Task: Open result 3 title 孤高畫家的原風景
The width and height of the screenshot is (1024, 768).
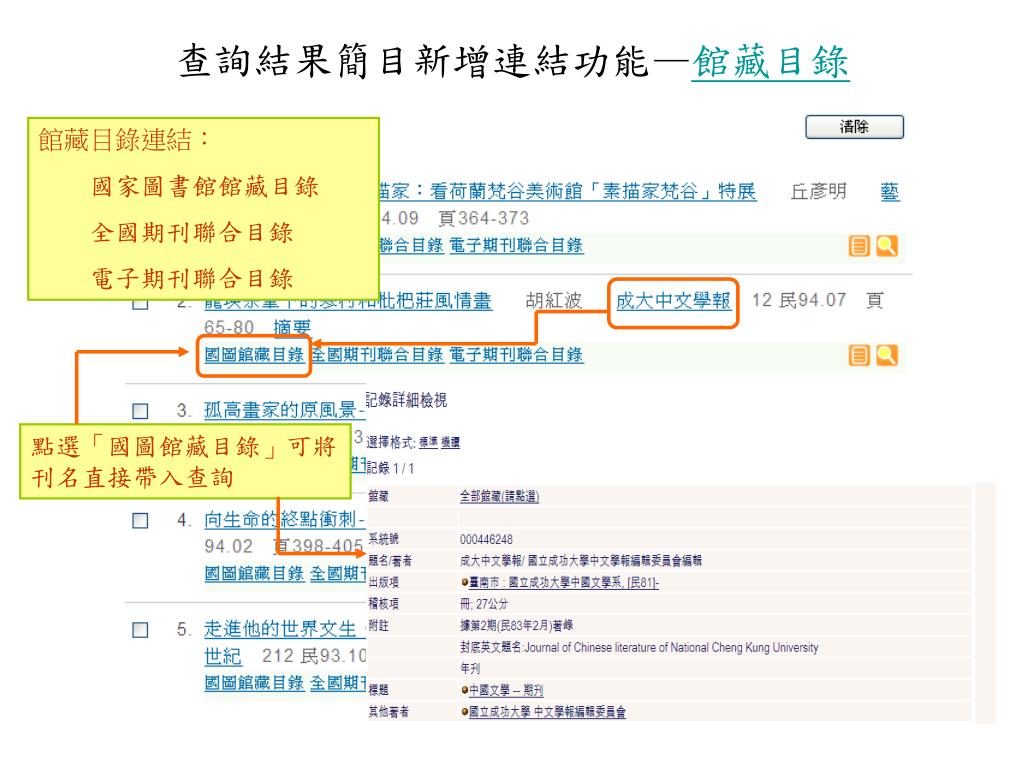Action: [x=284, y=411]
